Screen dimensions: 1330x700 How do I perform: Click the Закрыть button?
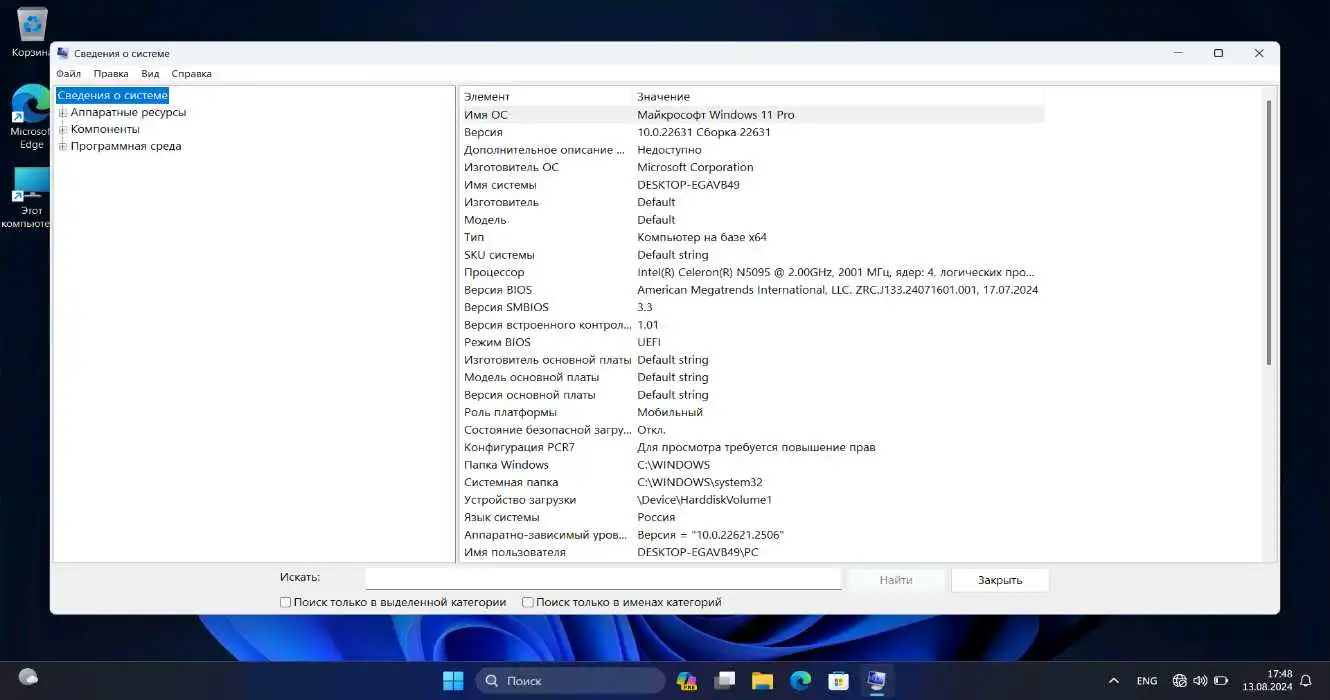pyautogui.click(x=1000, y=580)
